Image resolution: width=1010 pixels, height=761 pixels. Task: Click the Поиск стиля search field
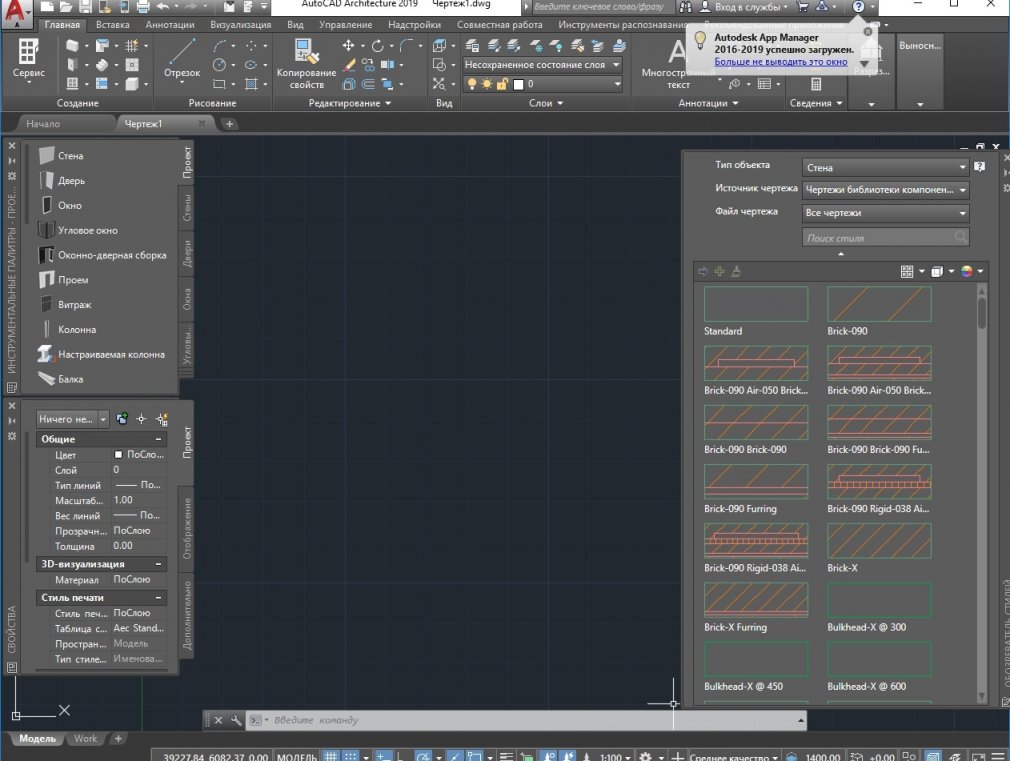pos(878,238)
